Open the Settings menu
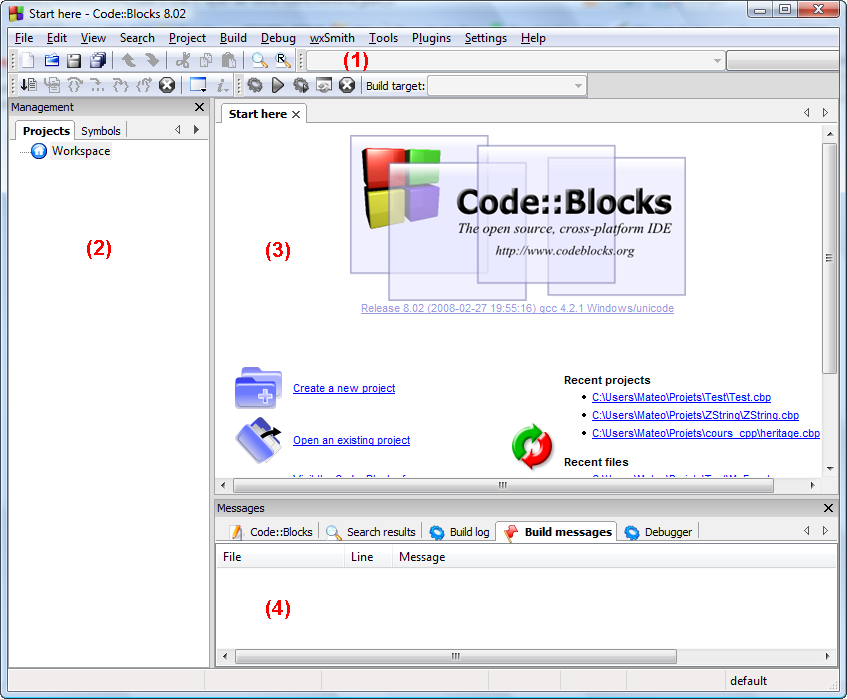847x699 pixels. (486, 38)
